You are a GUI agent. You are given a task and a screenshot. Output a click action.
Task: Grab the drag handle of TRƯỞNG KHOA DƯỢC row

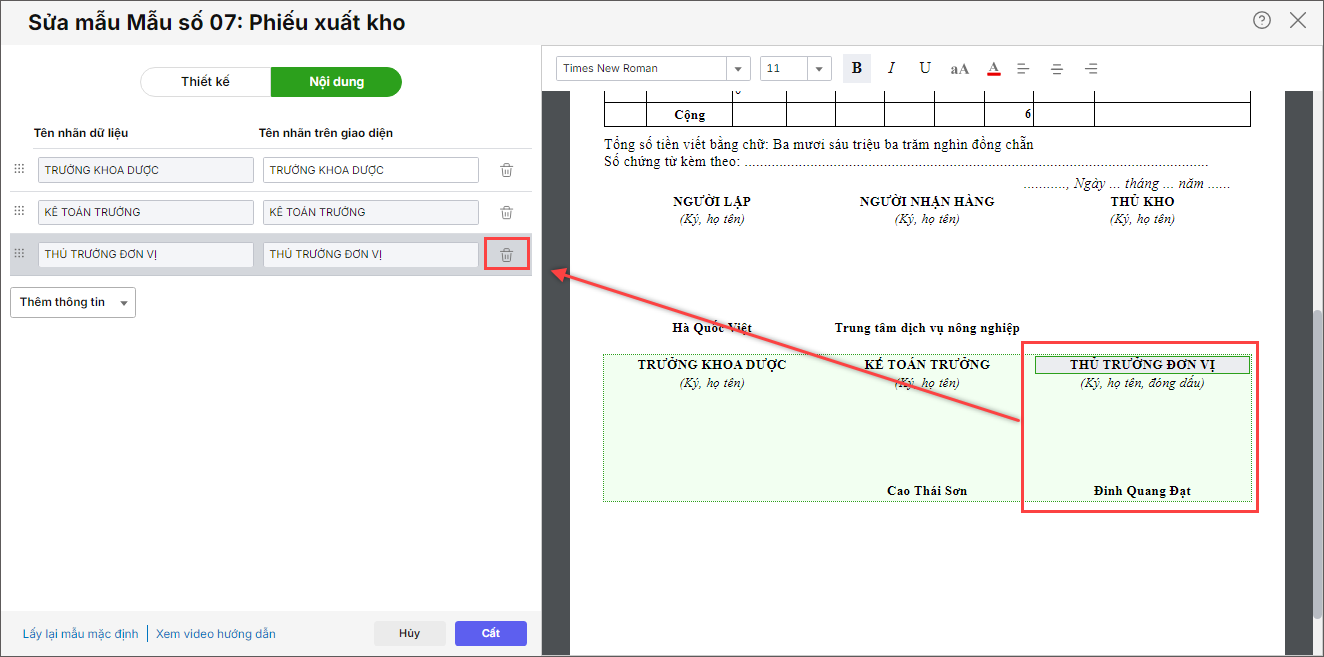(x=18, y=170)
